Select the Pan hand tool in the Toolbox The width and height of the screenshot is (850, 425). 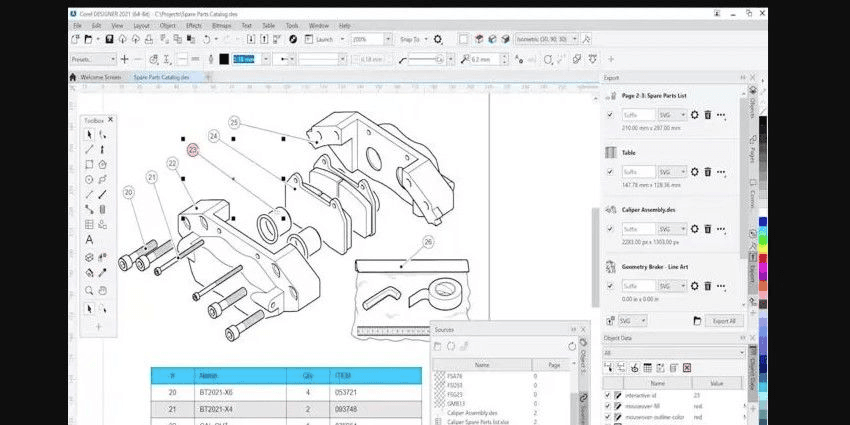point(102,291)
